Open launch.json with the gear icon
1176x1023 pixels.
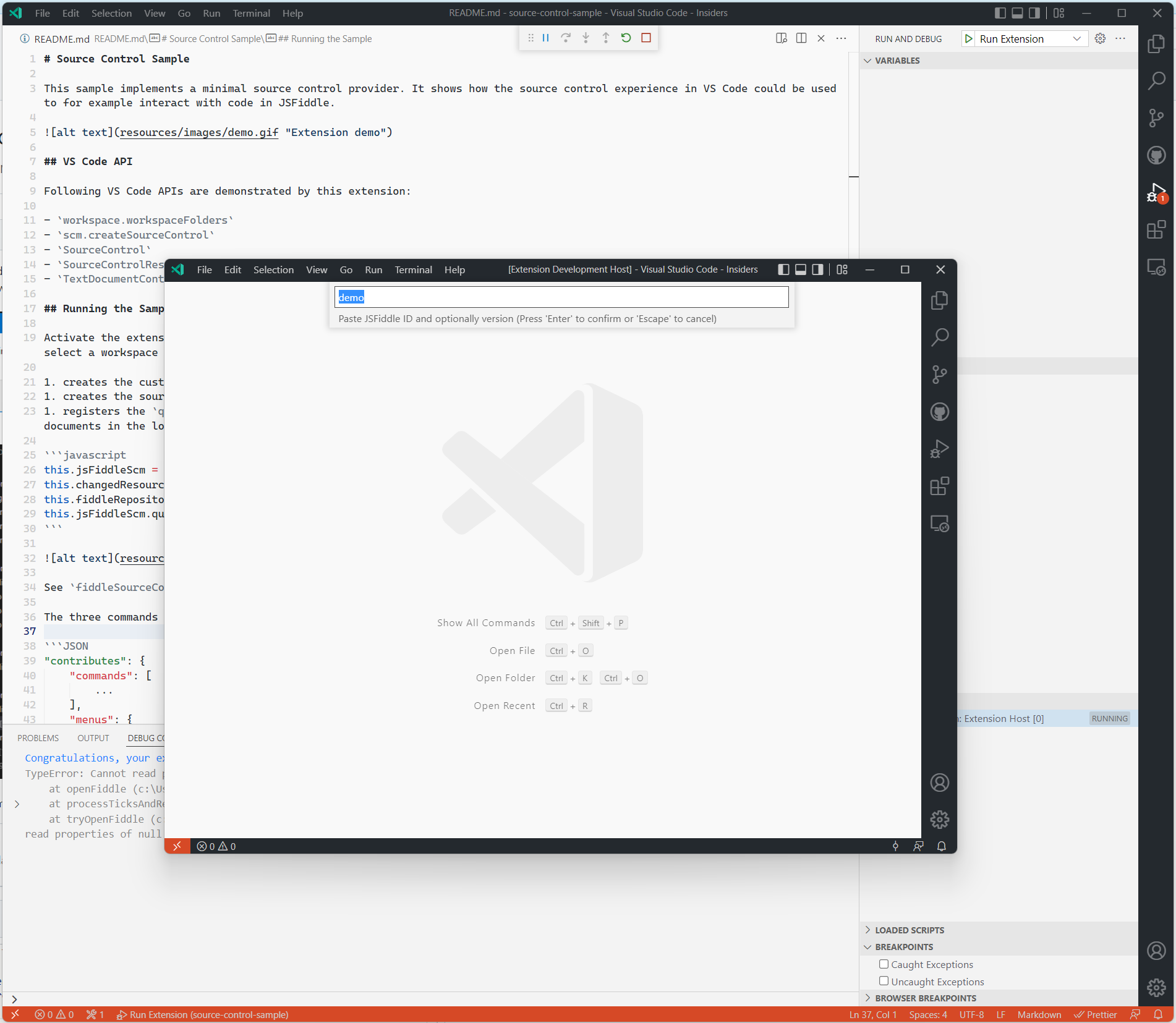point(1100,38)
